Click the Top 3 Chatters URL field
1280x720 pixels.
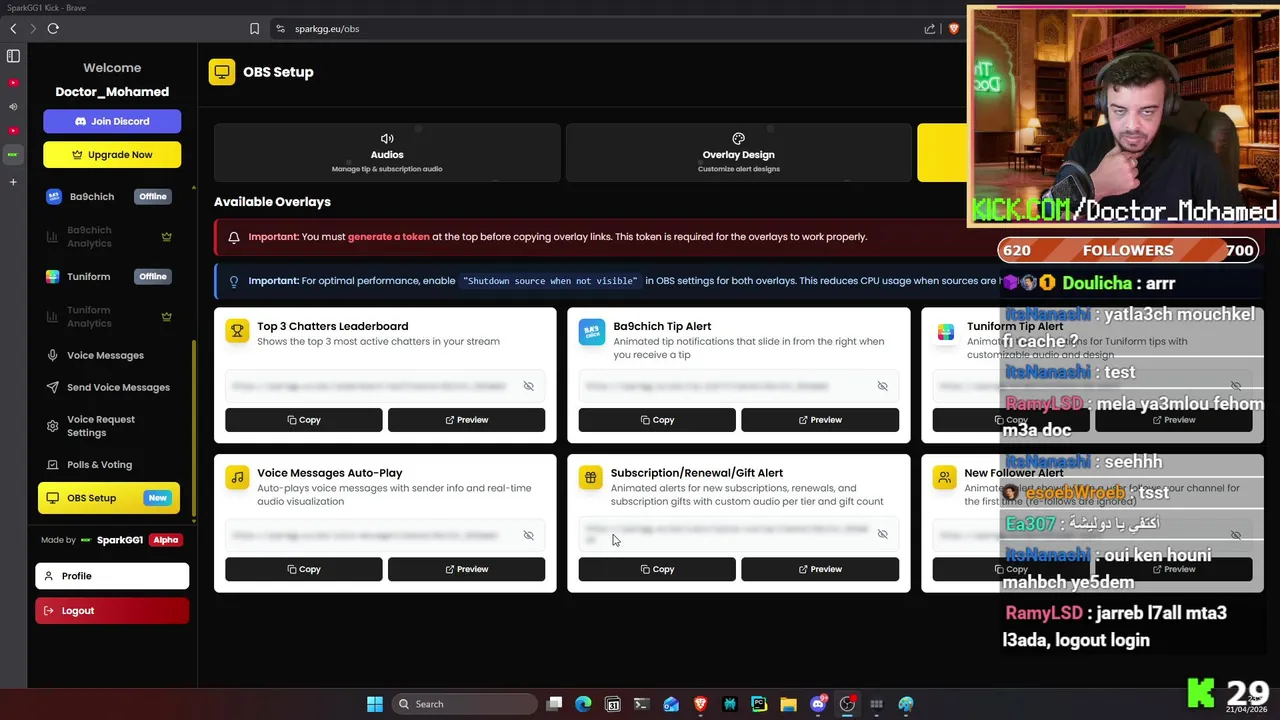pyautogui.click(x=385, y=386)
